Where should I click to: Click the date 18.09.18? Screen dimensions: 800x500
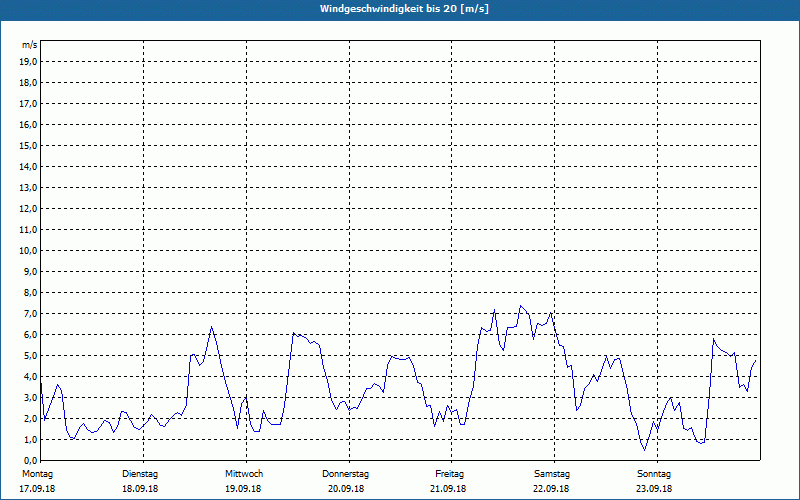pyautogui.click(x=140, y=489)
